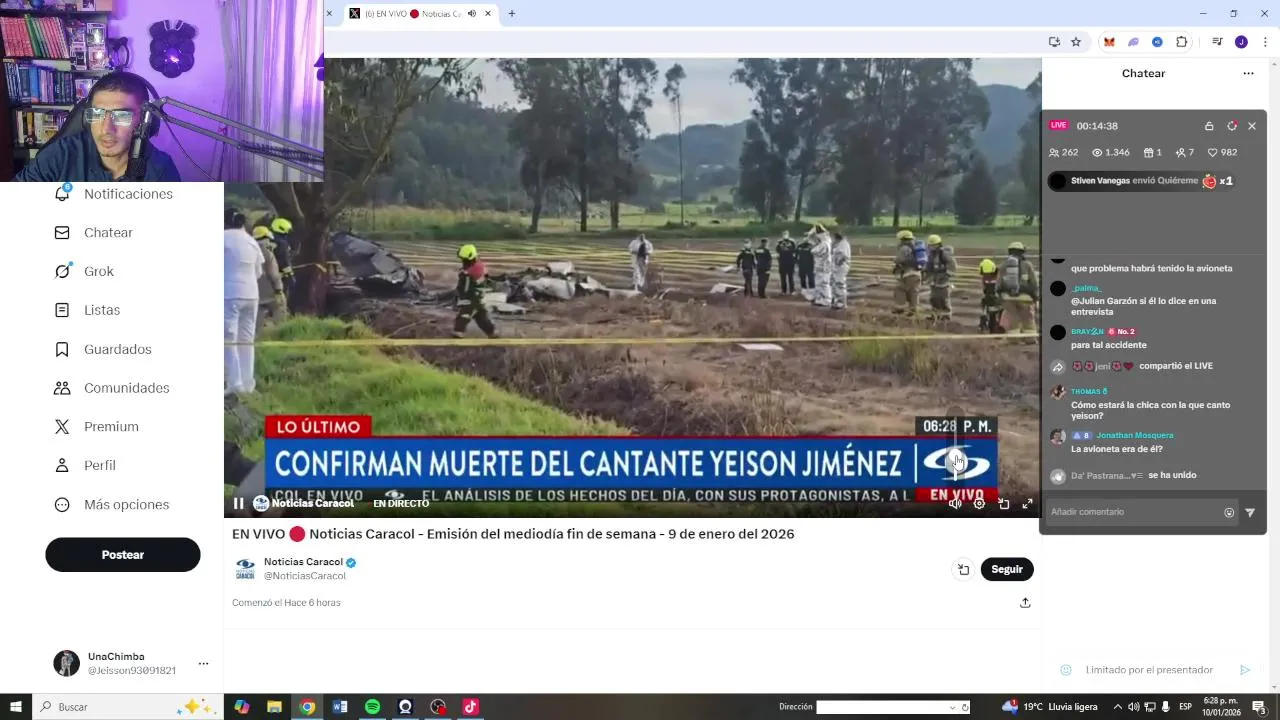Click the taskbar Buscar search box
1280x720 pixels.
pos(126,707)
